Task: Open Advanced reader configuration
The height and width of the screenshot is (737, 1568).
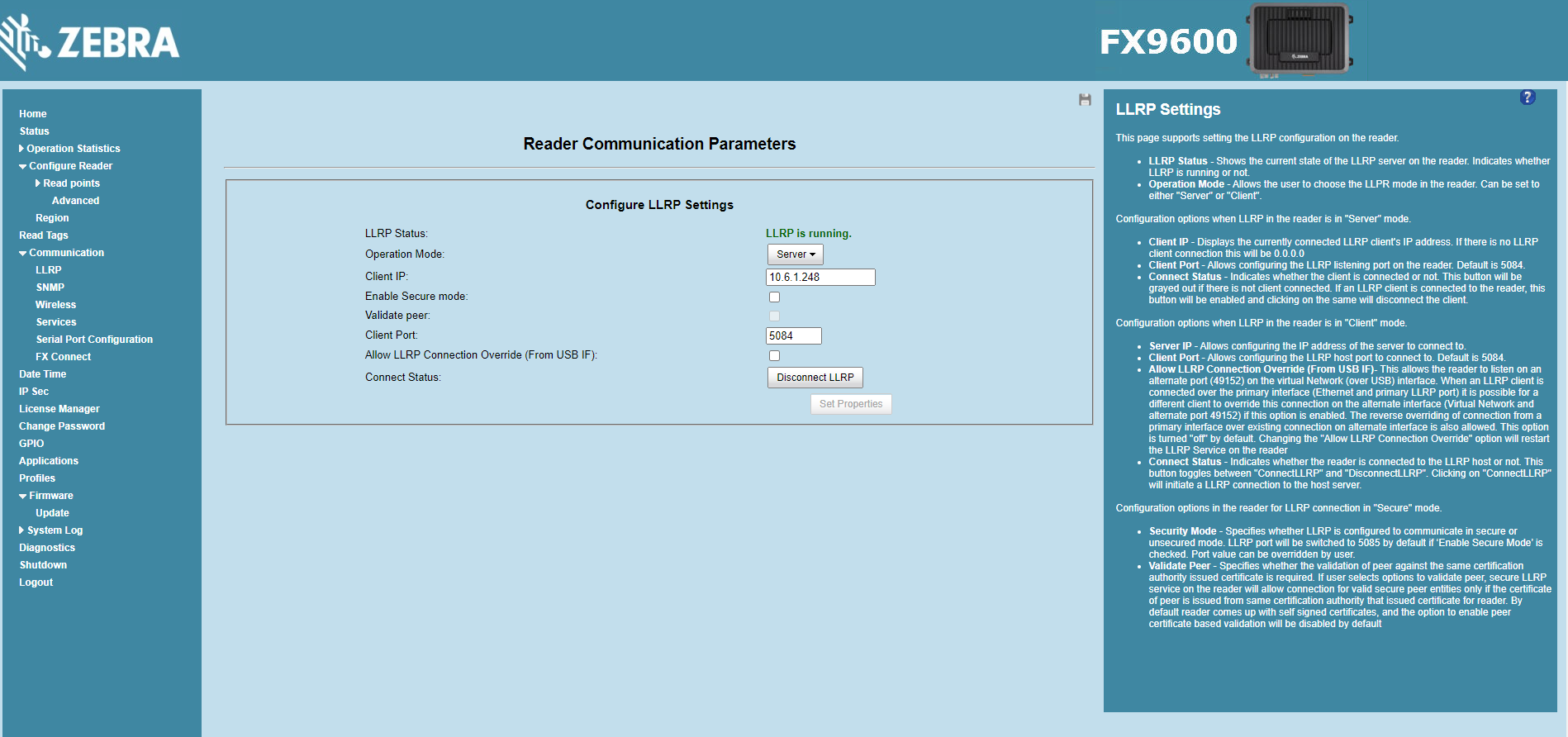Action: pyautogui.click(x=75, y=201)
